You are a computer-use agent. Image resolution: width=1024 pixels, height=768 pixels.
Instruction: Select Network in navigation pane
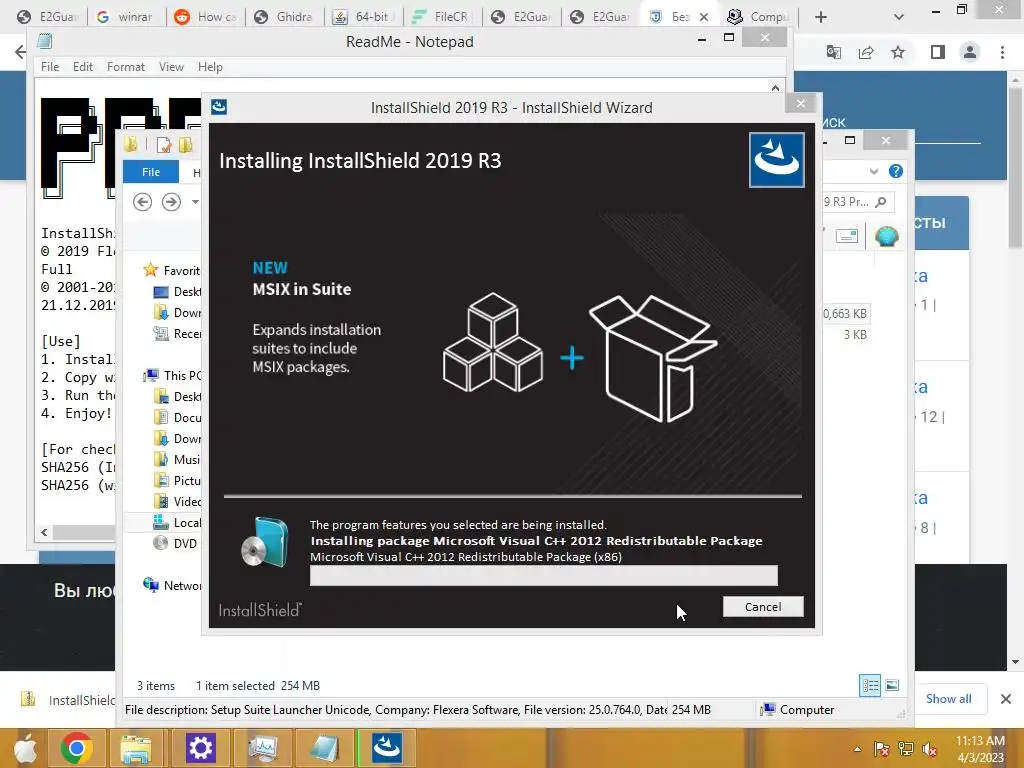point(172,586)
